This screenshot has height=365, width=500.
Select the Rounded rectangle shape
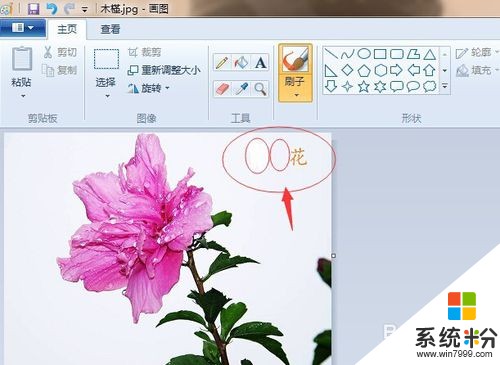396,54
